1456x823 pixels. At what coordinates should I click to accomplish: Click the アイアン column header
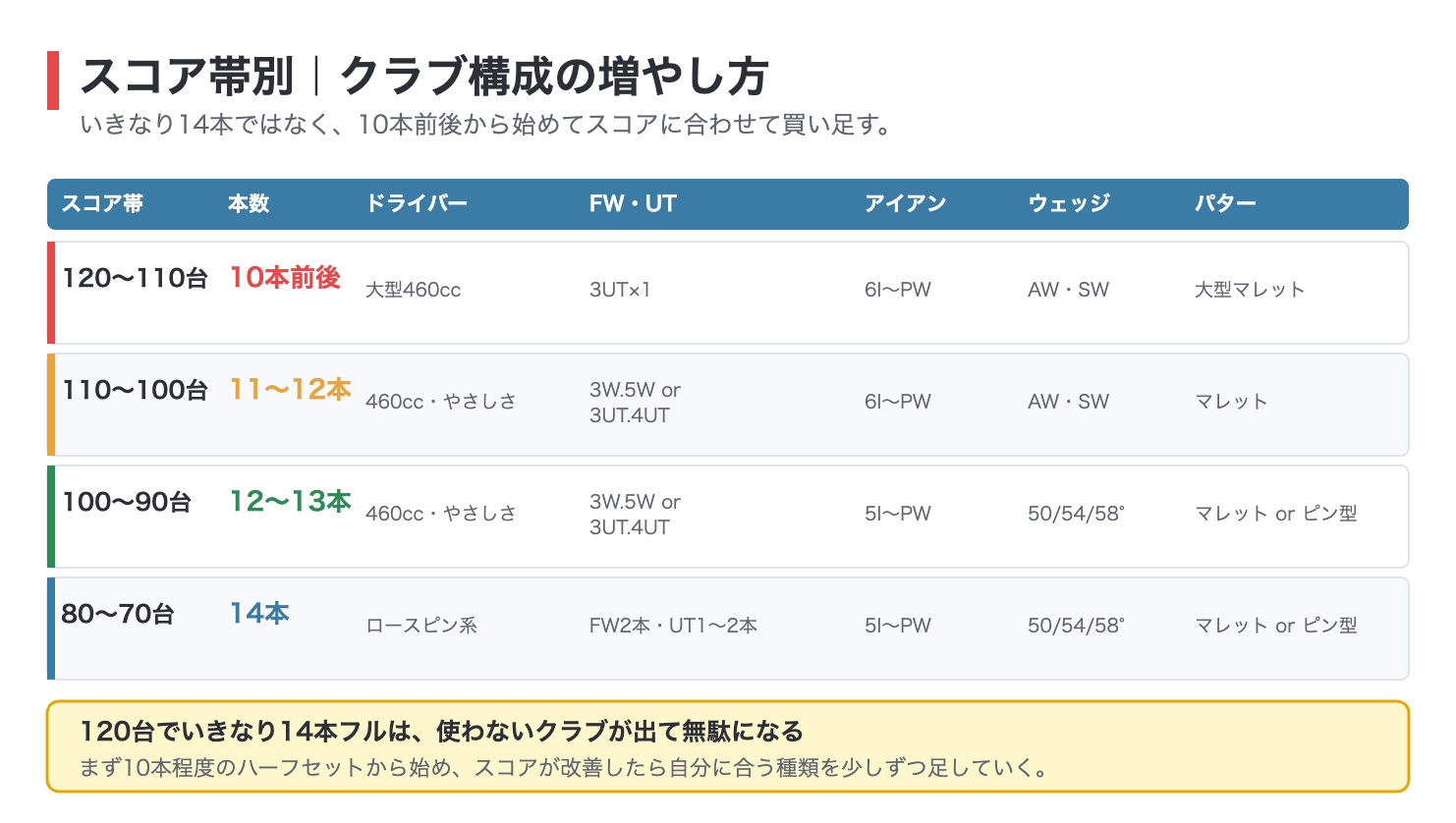[905, 203]
